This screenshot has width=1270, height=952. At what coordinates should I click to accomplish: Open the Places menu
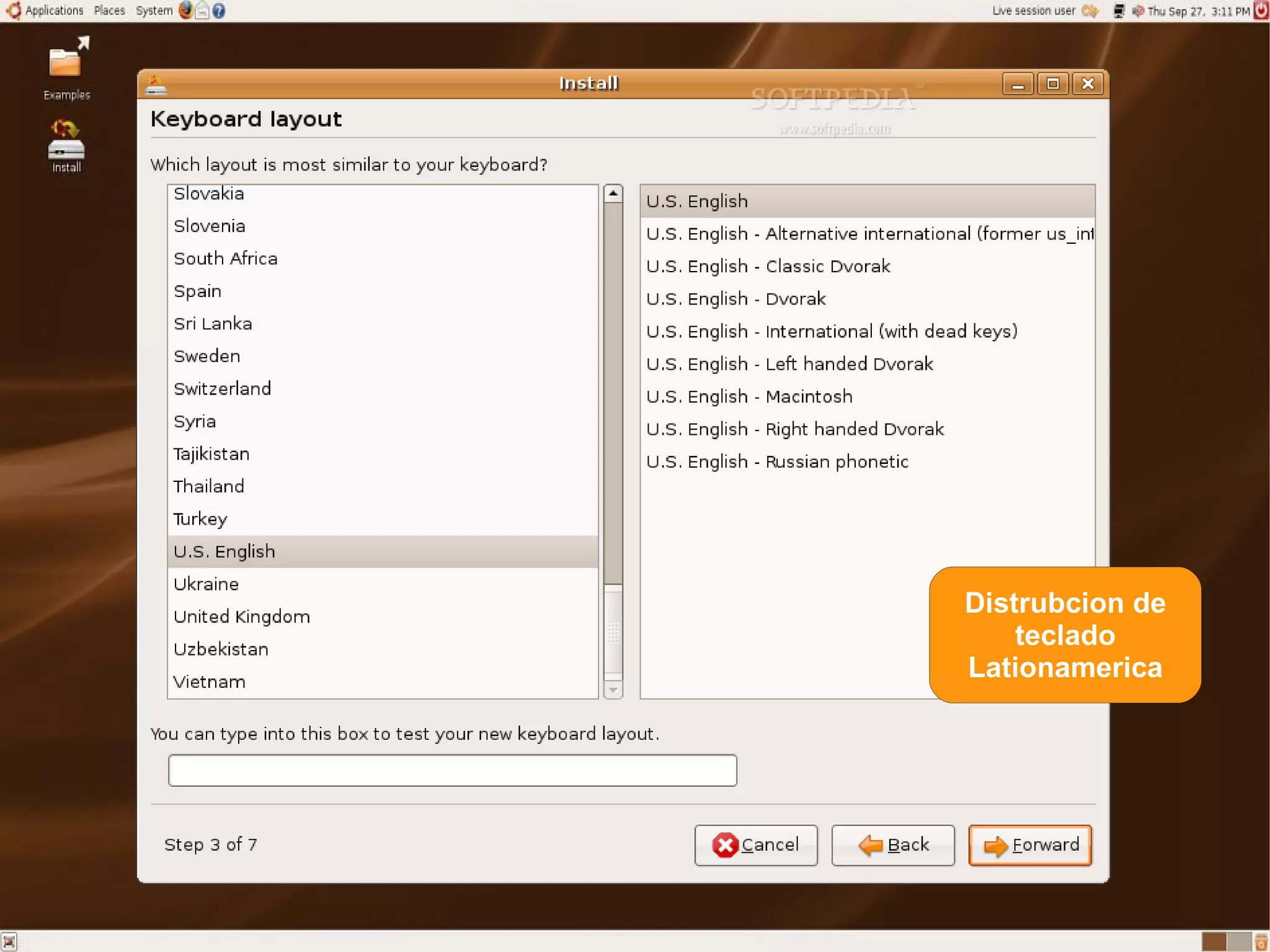click(109, 11)
